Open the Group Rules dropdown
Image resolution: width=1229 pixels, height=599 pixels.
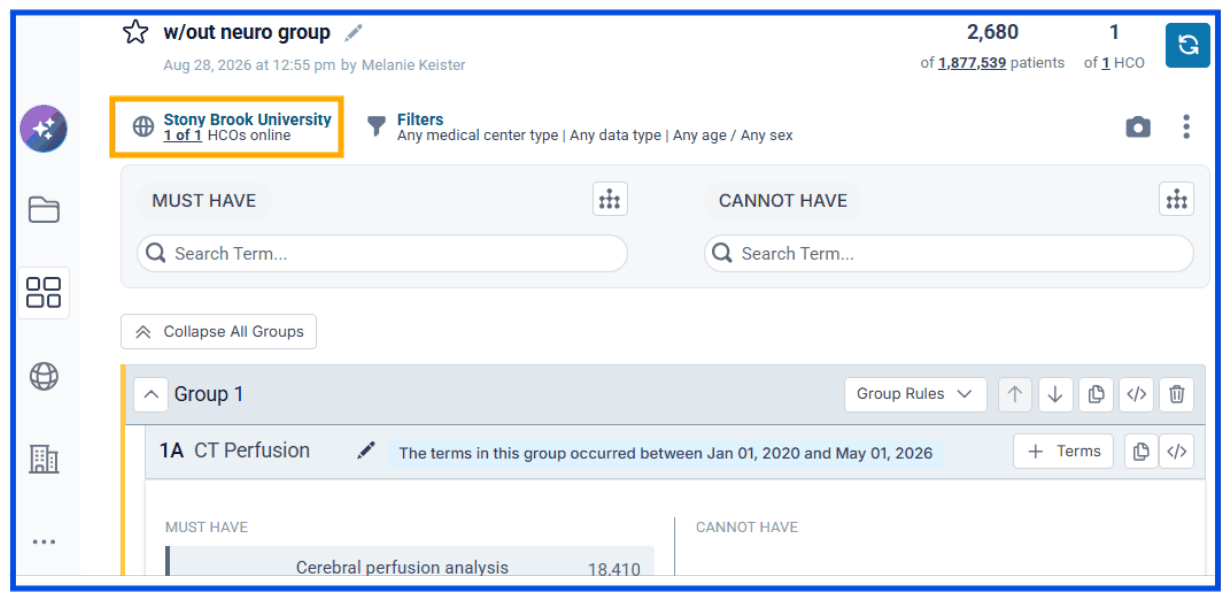pos(915,394)
